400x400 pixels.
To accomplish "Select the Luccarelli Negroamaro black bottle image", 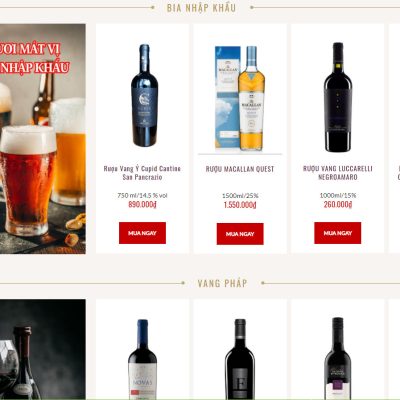I will point(338,97).
